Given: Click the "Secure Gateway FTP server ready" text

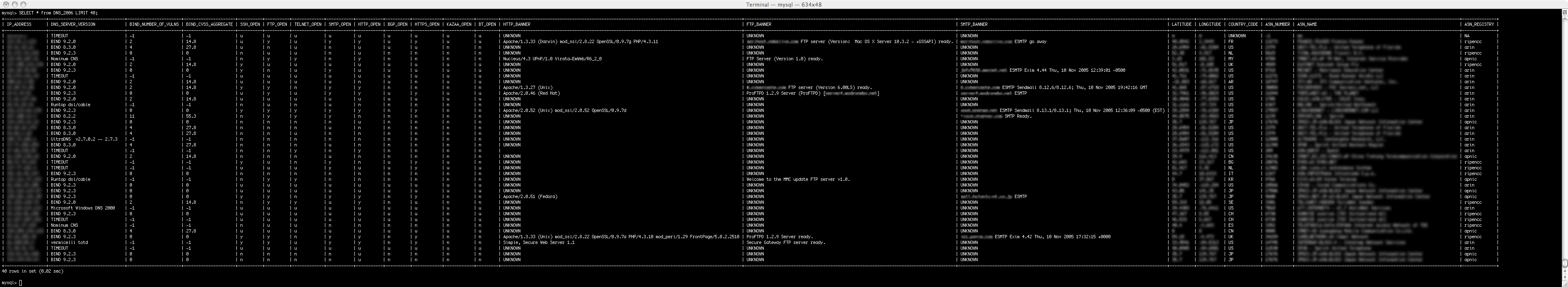Looking at the screenshot, I should pos(786,243).
